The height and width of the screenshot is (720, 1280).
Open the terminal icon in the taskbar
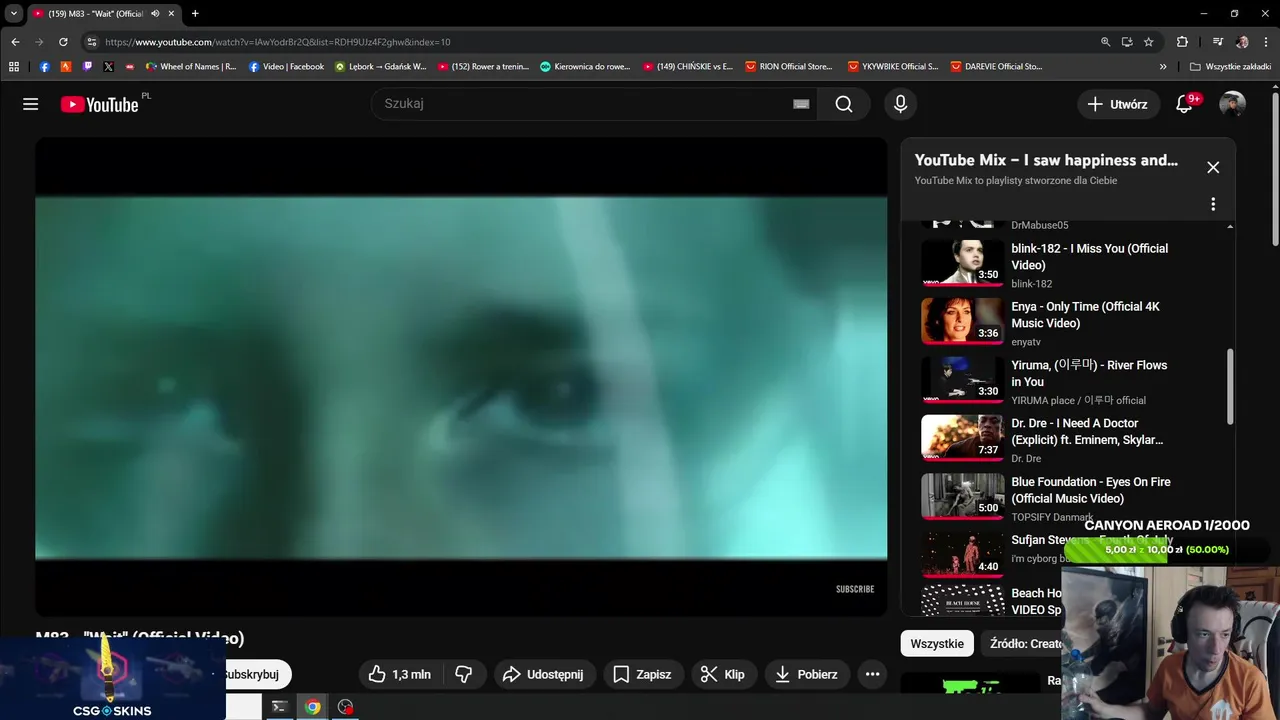click(280, 707)
